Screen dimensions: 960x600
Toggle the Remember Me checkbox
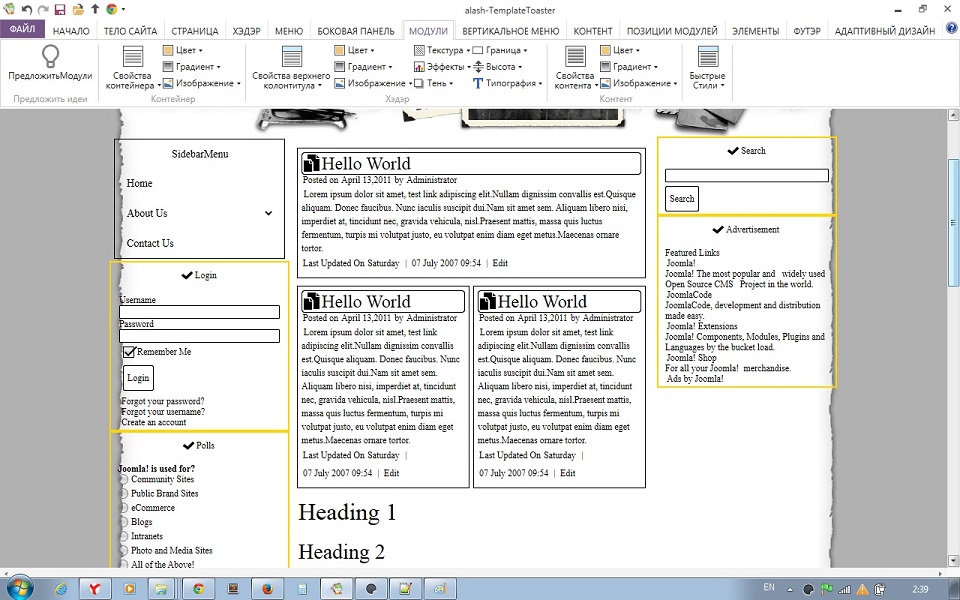(129, 352)
